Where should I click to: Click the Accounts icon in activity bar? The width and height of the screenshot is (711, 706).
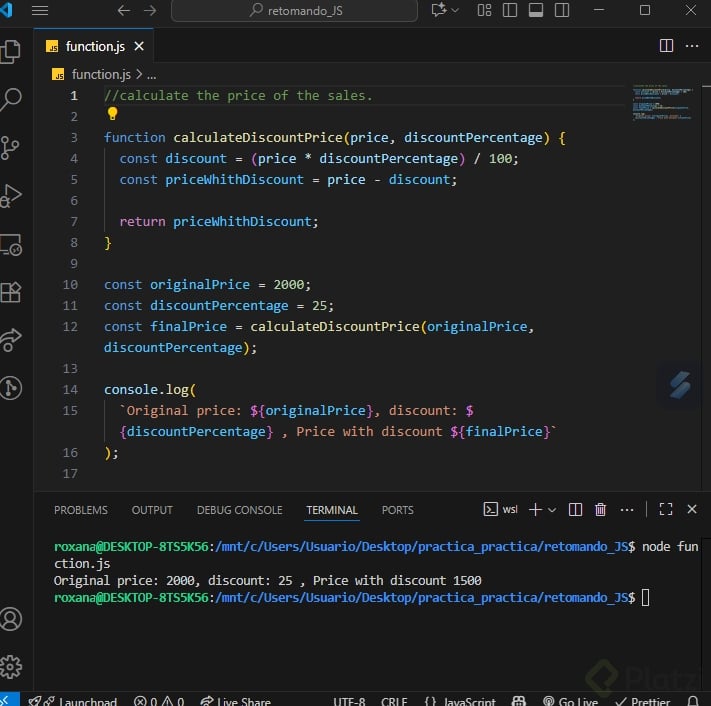[11, 619]
